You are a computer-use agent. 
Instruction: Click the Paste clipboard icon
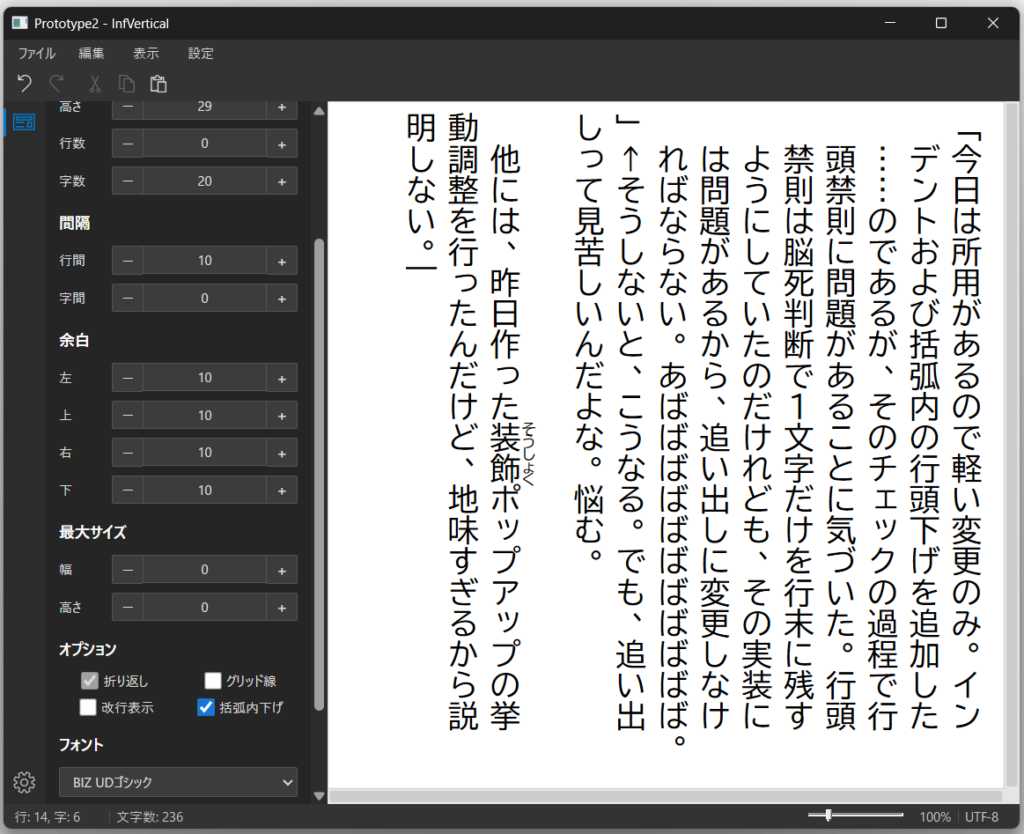tap(158, 84)
